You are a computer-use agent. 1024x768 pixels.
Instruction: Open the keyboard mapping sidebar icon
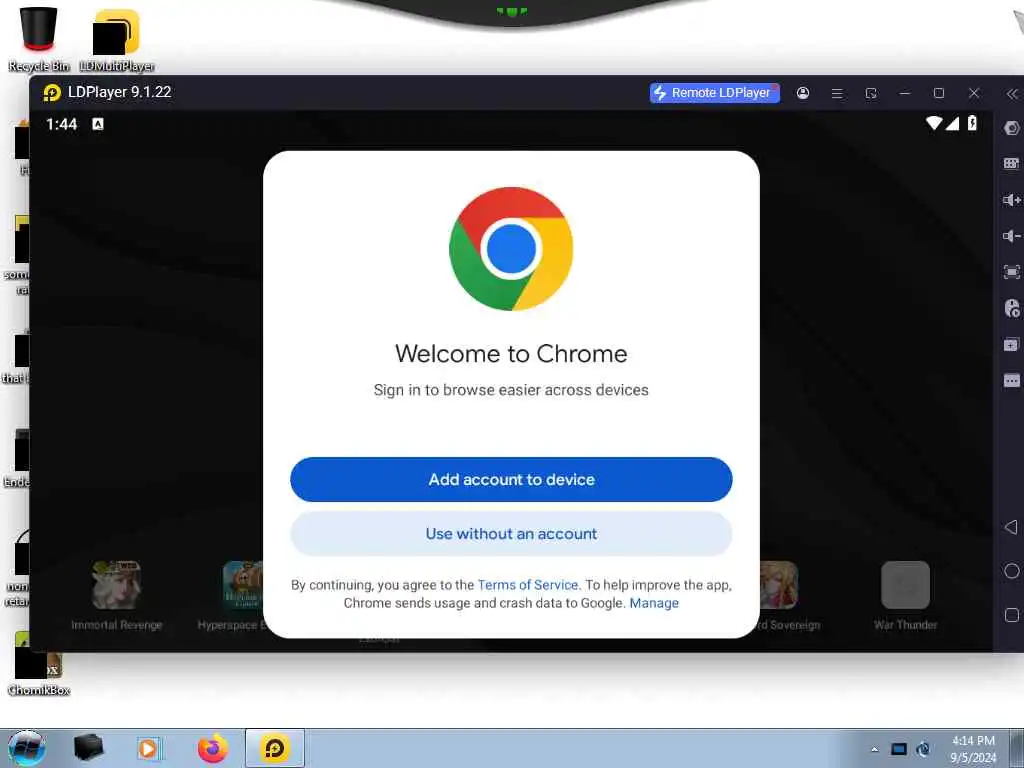[x=1012, y=163]
